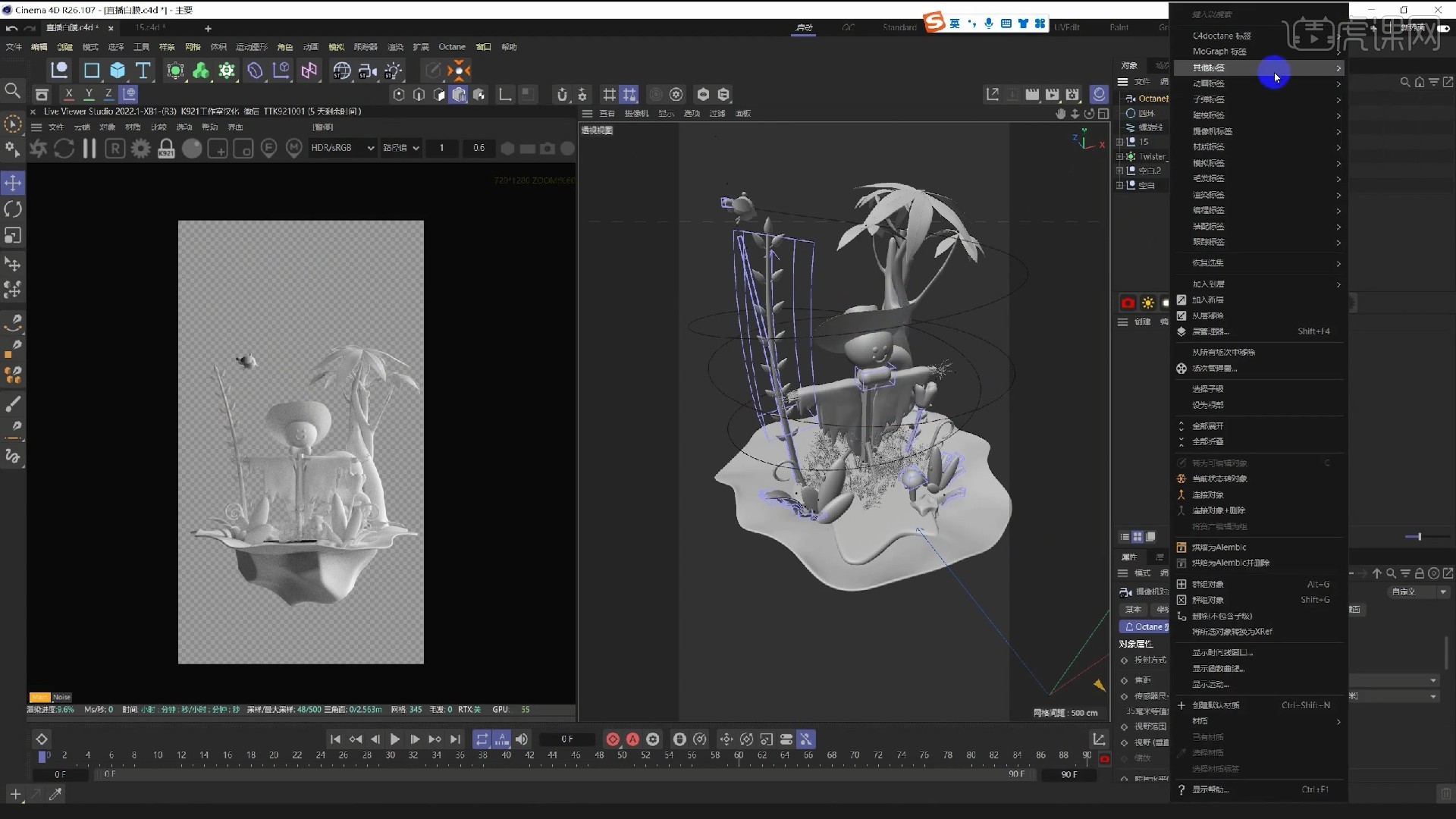This screenshot has height=819, width=1456.
Task: Pause rendering in the Octane Live Viewer
Action: pos(89,148)
